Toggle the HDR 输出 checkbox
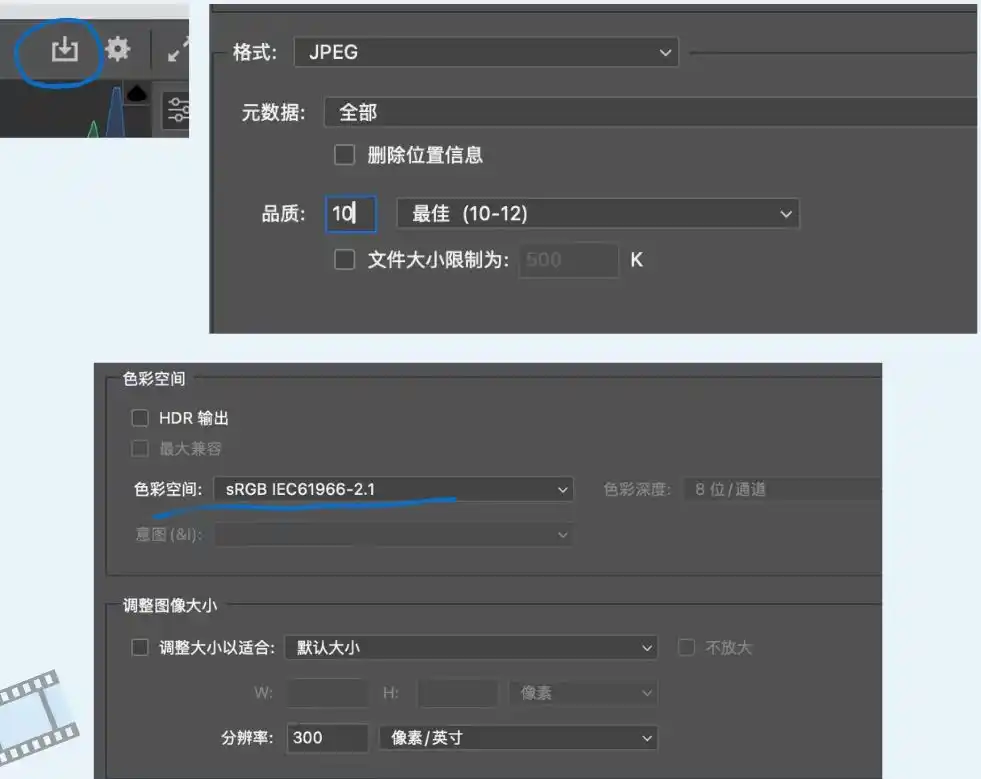This screenshot has width=981, height=779. click(140, 418)
